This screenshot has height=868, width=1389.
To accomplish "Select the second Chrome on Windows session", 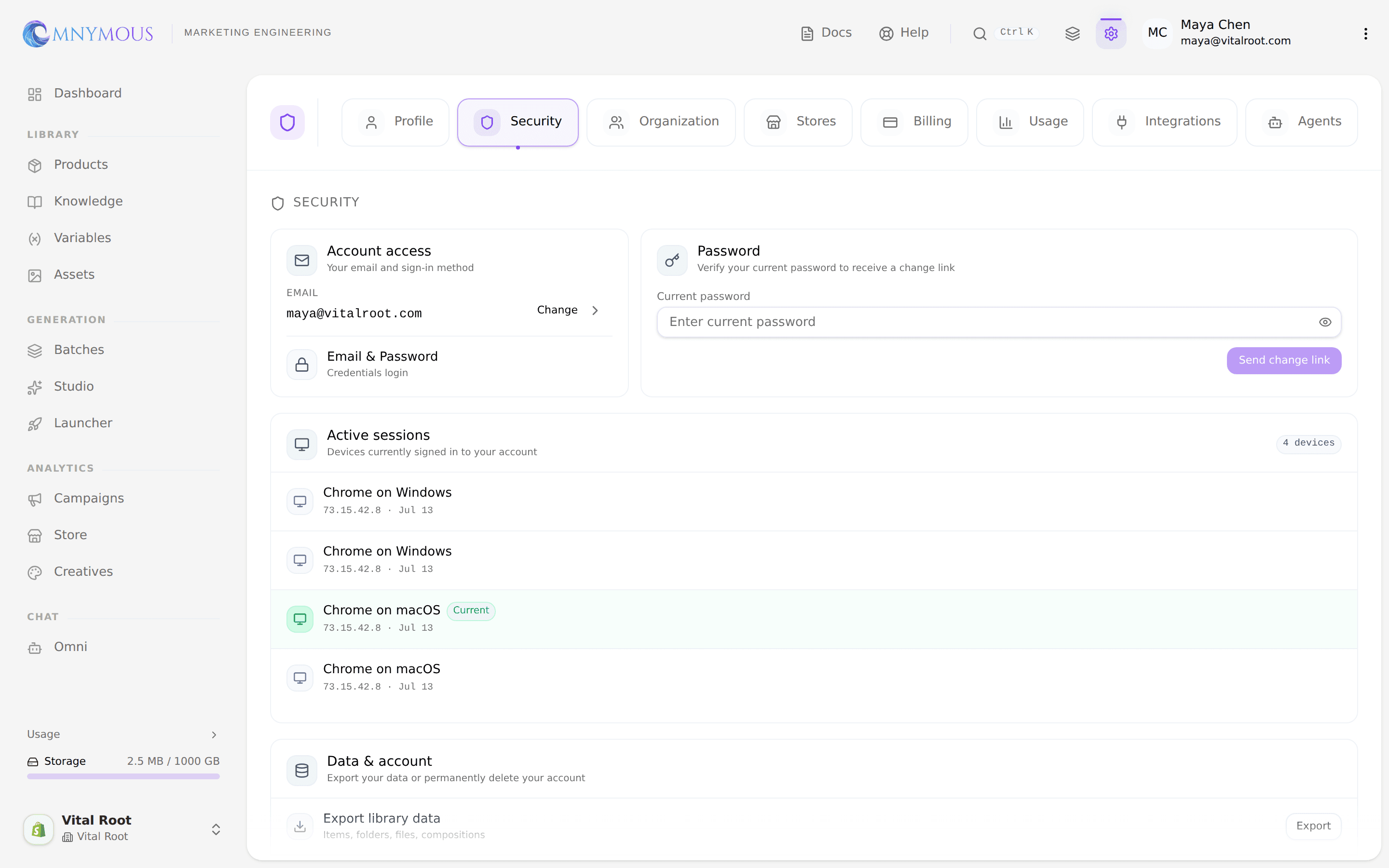I will point(814,560).
